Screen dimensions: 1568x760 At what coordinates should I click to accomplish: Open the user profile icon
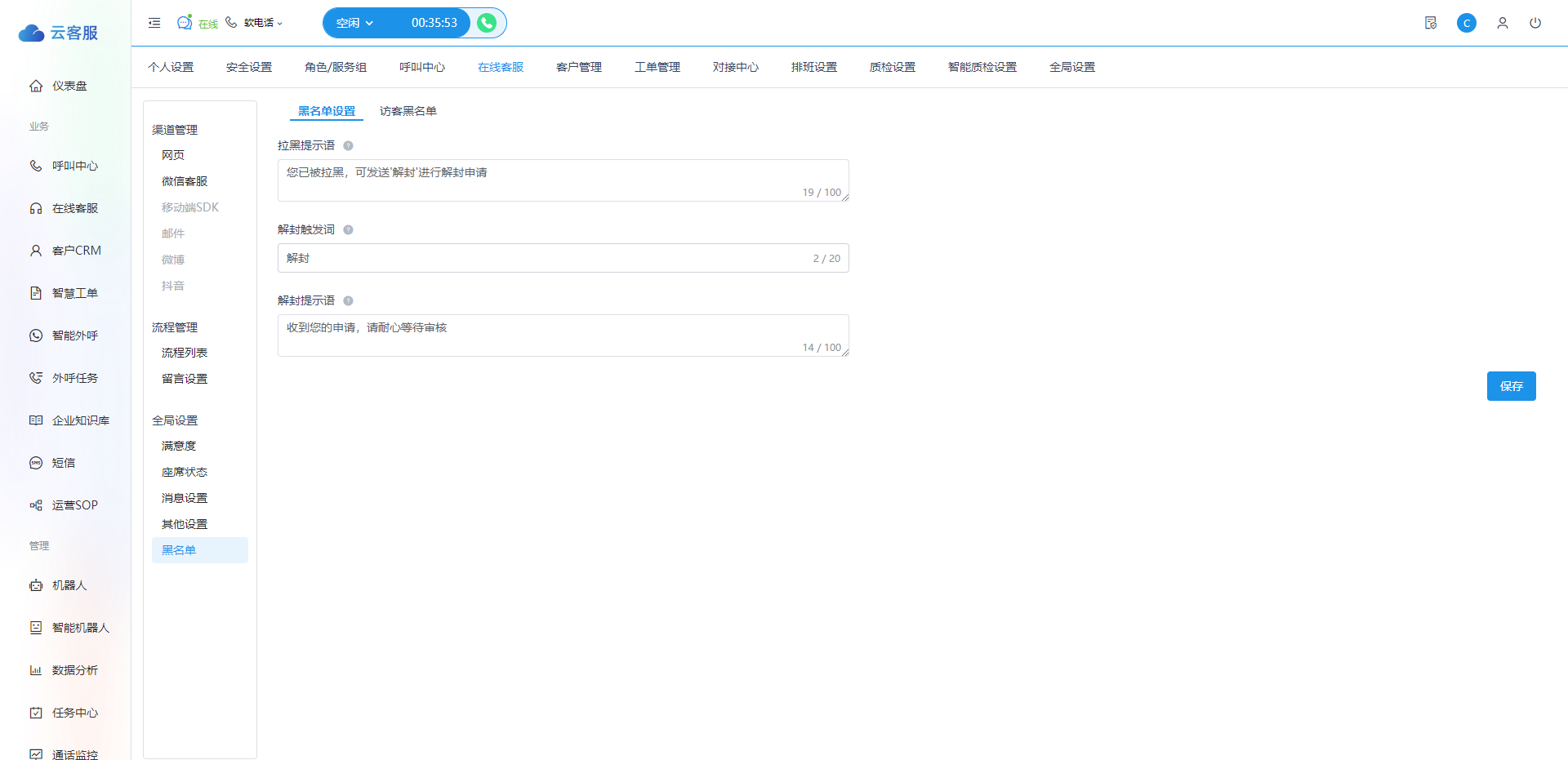1503,23
